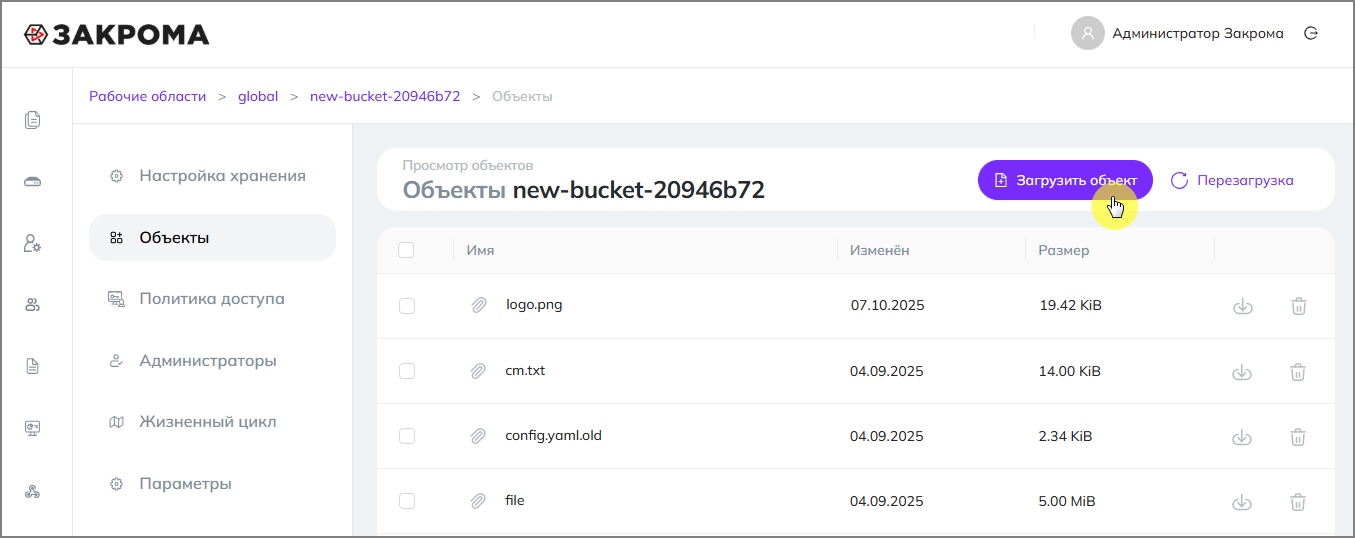Navigate to the Рабочие области breadcrumb link
Viewport: 1355px width, 538px height.
(x=147, y=96)
